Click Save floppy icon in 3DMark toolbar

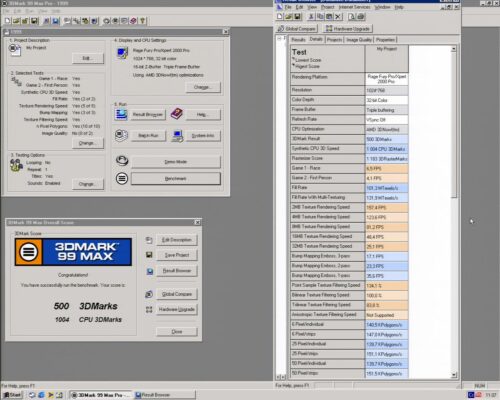point(34,21)
